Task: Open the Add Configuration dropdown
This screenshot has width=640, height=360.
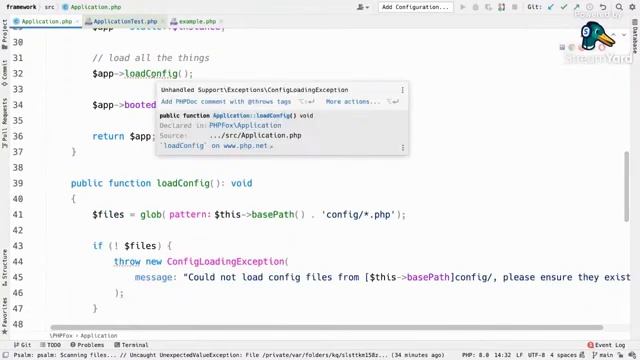Action: tap(416, 7)
